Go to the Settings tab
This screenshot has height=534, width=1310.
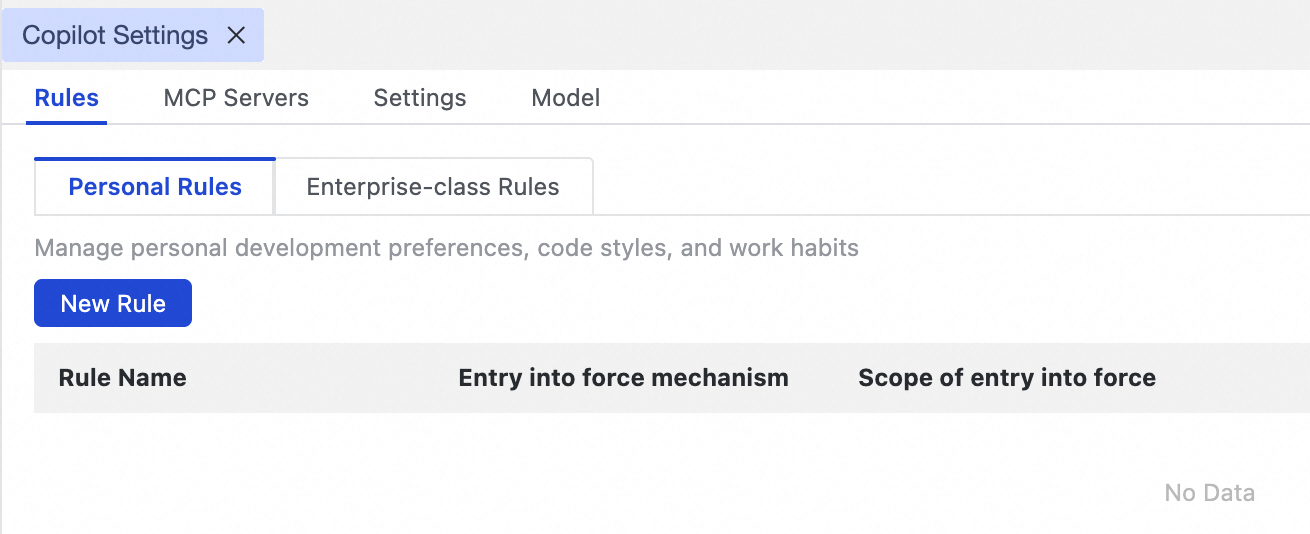coord(420,98)
